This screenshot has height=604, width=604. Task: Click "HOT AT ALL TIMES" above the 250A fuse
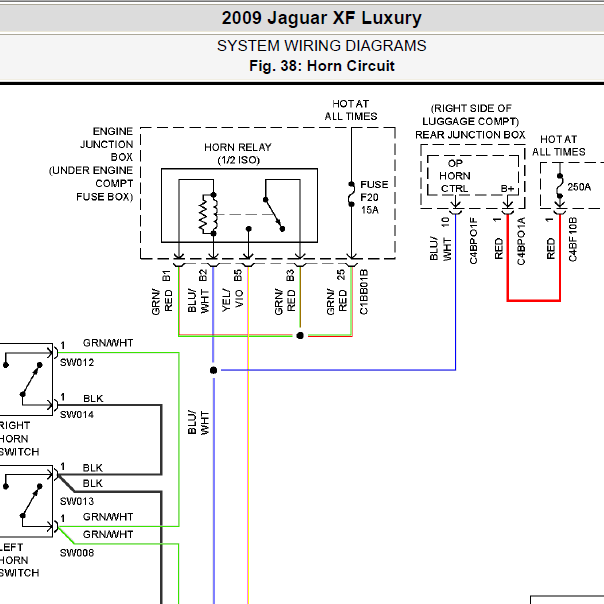tap(559, 146)
